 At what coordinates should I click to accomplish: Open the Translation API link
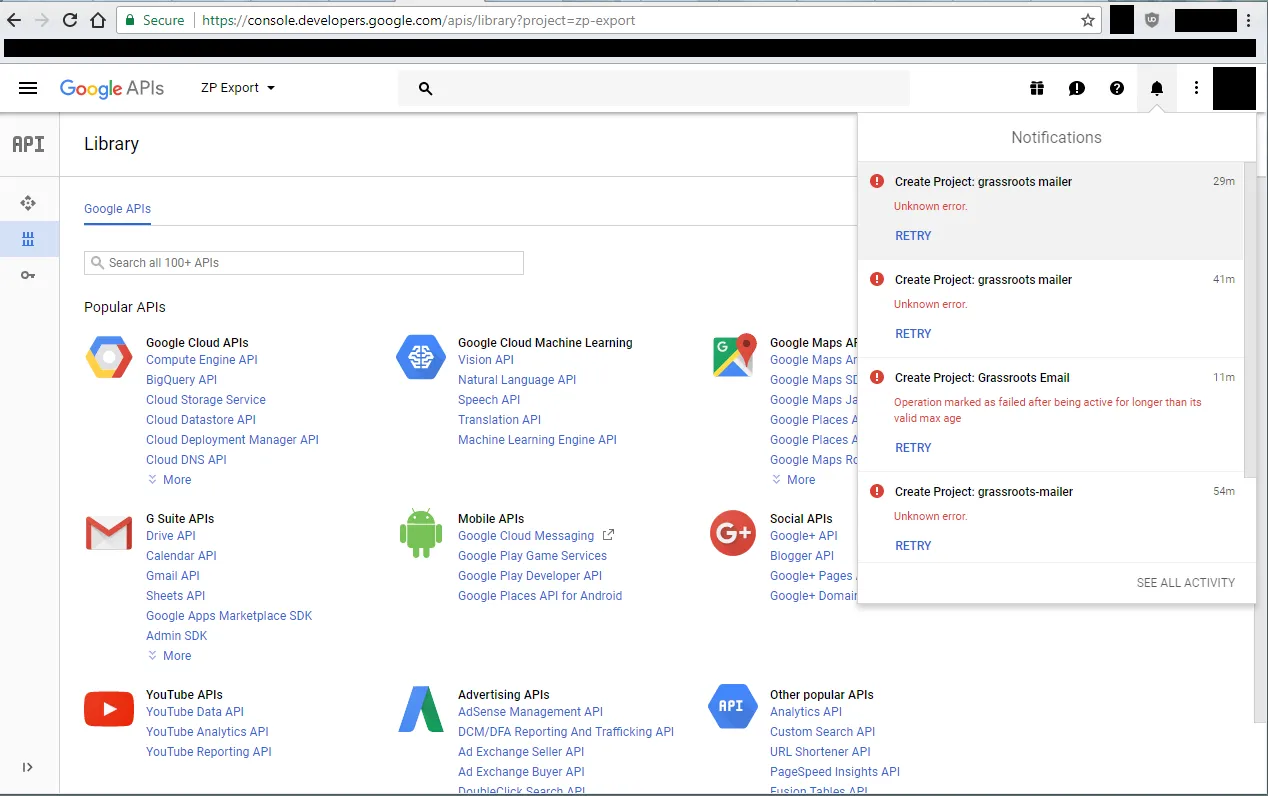click(x=499, y=420)
